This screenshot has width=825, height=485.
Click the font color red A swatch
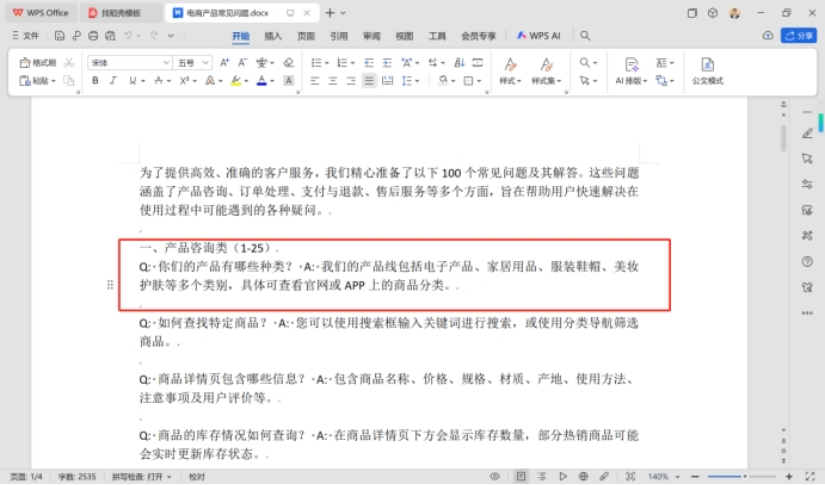tap(261, 80)
